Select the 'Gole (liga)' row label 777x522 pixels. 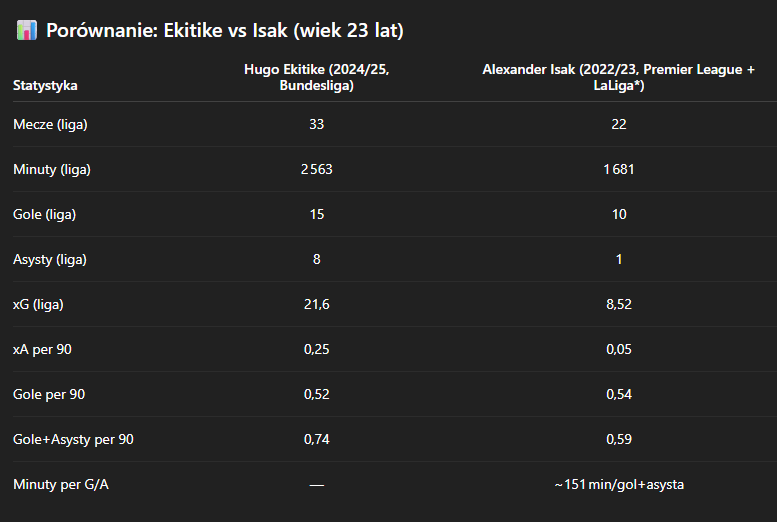tap(45, 214)
